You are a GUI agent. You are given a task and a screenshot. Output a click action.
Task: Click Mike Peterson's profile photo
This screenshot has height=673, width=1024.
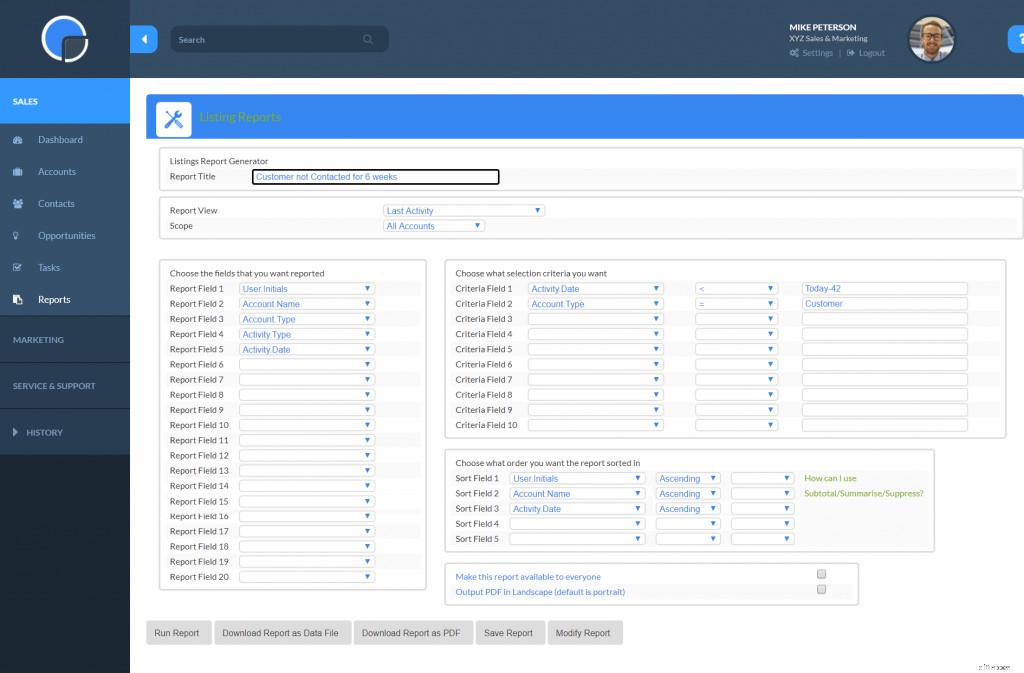click(931, 39)
